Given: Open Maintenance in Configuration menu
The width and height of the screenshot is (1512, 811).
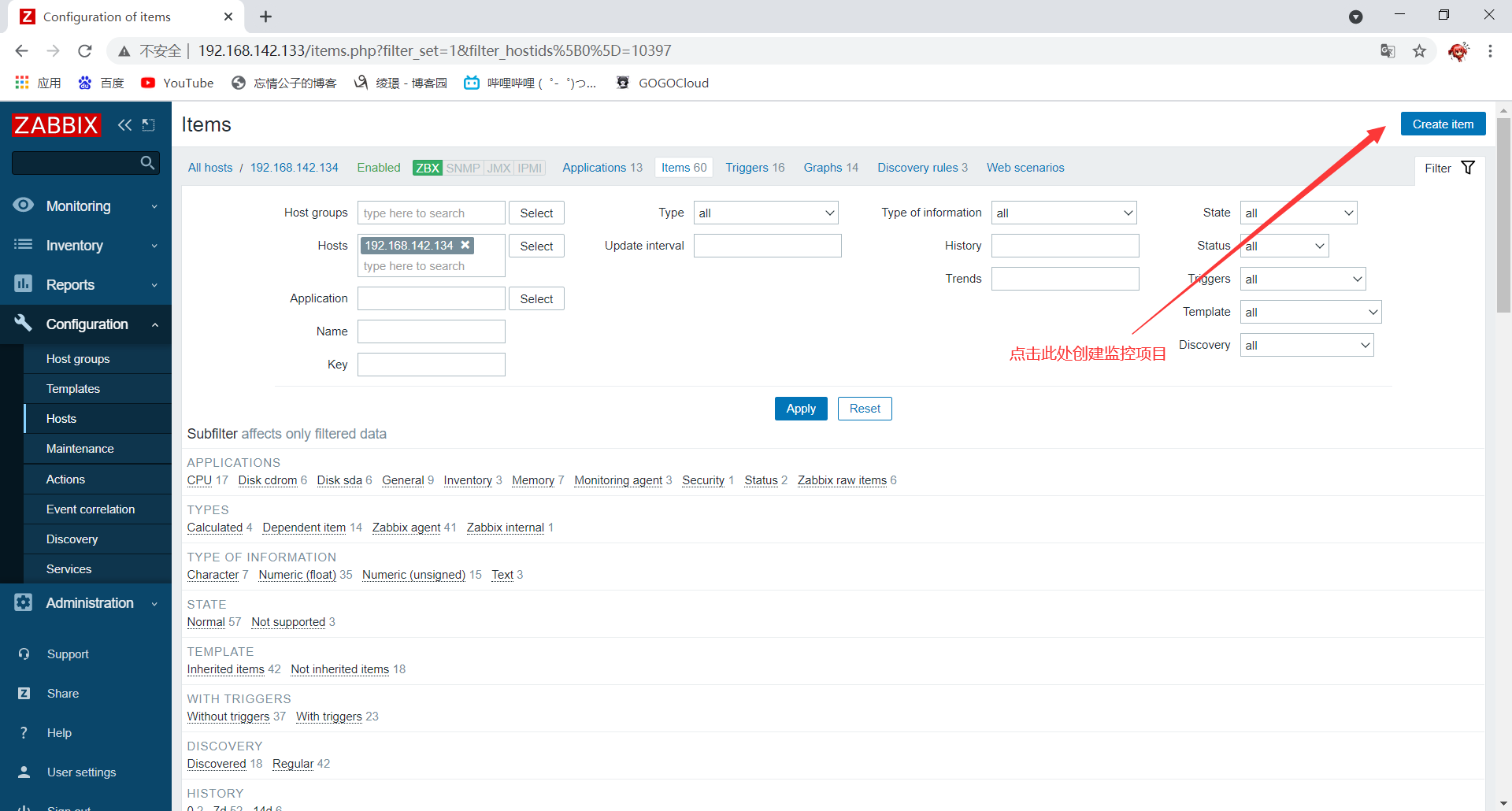Looking at the screenshot, I should [x=80, y=449].
